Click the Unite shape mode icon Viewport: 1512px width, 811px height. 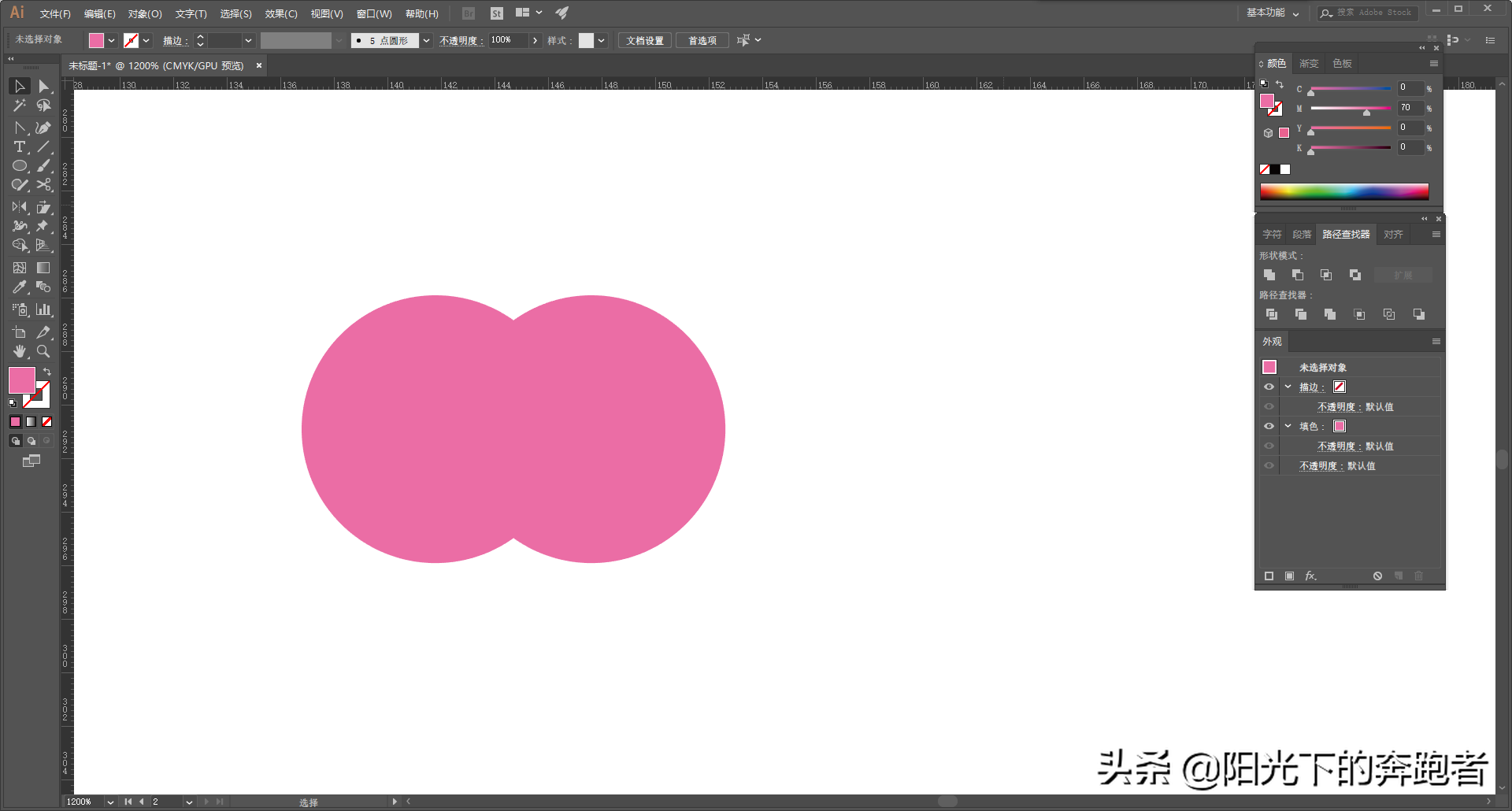pyautogui.click(x=1269, y=275)
